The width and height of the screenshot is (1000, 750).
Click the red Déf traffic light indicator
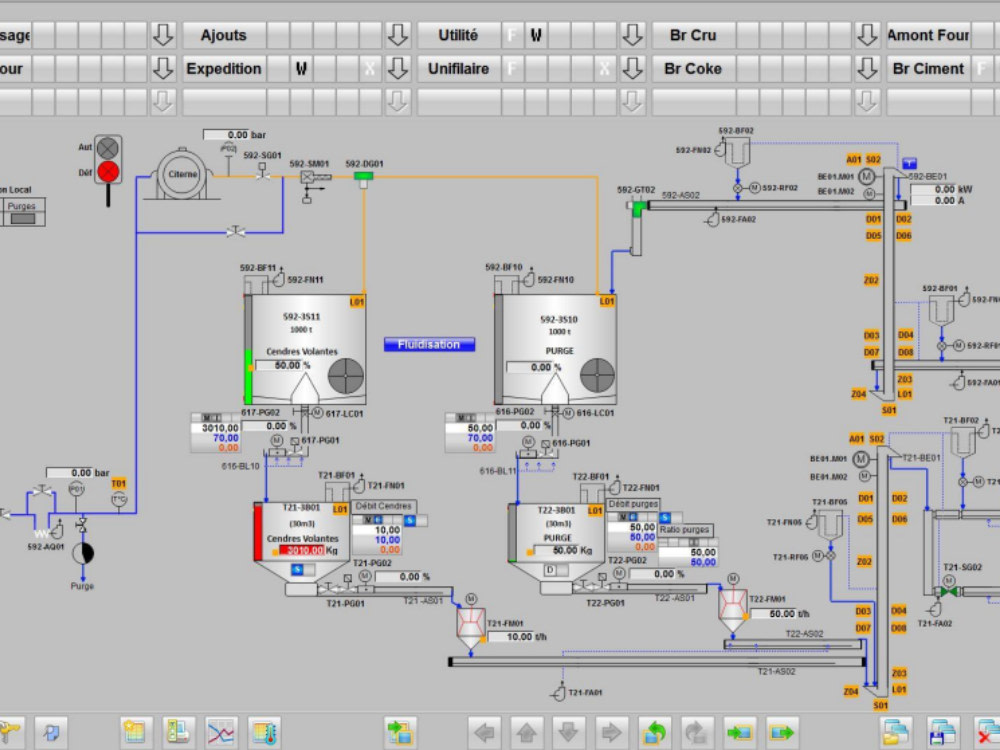pyautogui.click(x=108, y=172)
